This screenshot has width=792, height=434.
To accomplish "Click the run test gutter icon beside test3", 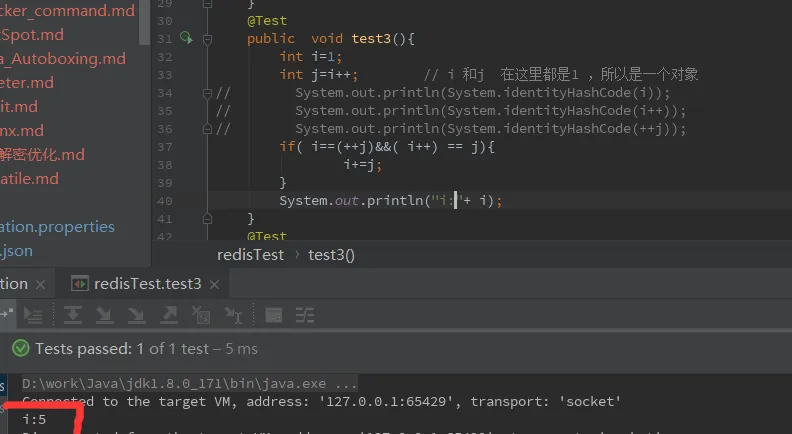I will point(186,38).
